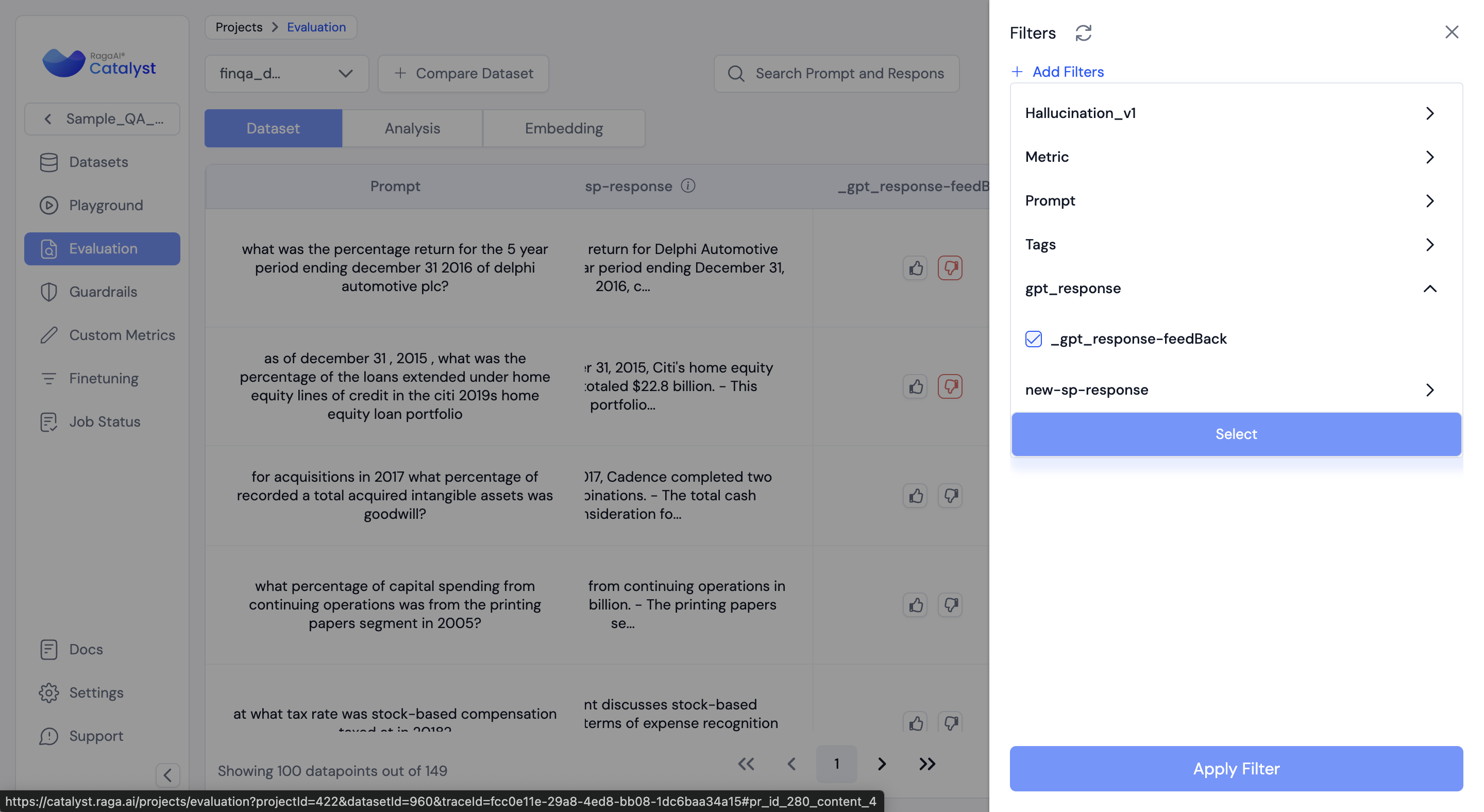Open Guardrails from the sidebar
This screenshot has width=1484, height=812.
[103, 292]
